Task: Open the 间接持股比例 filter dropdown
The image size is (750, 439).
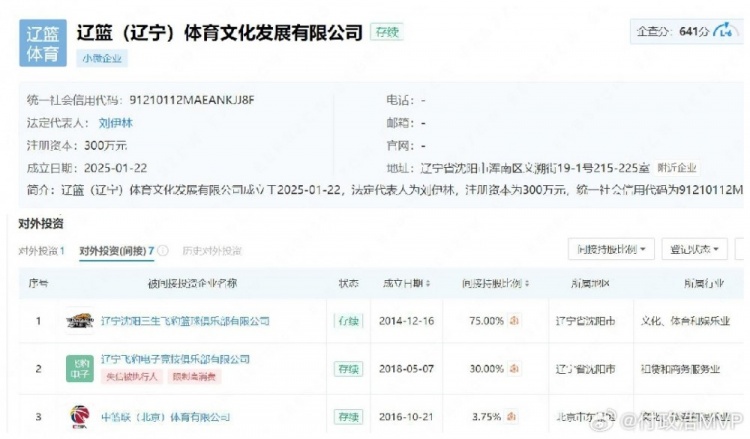Action: pyautogui.click(x=610, y=248)
